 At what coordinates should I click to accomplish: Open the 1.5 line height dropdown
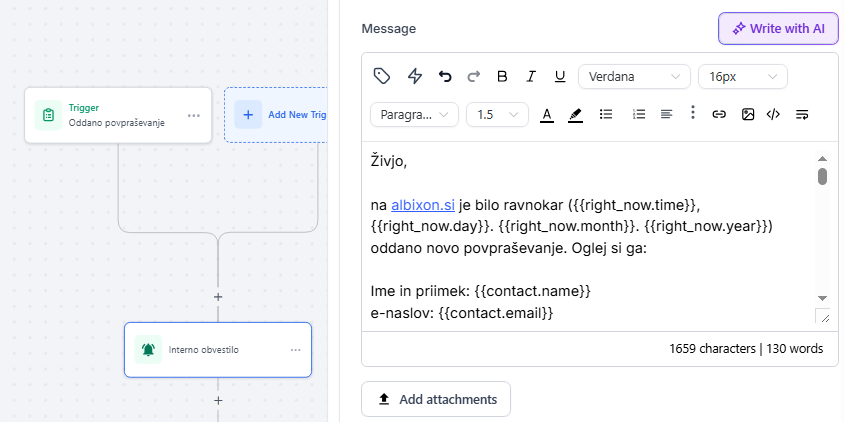[497, 114]
